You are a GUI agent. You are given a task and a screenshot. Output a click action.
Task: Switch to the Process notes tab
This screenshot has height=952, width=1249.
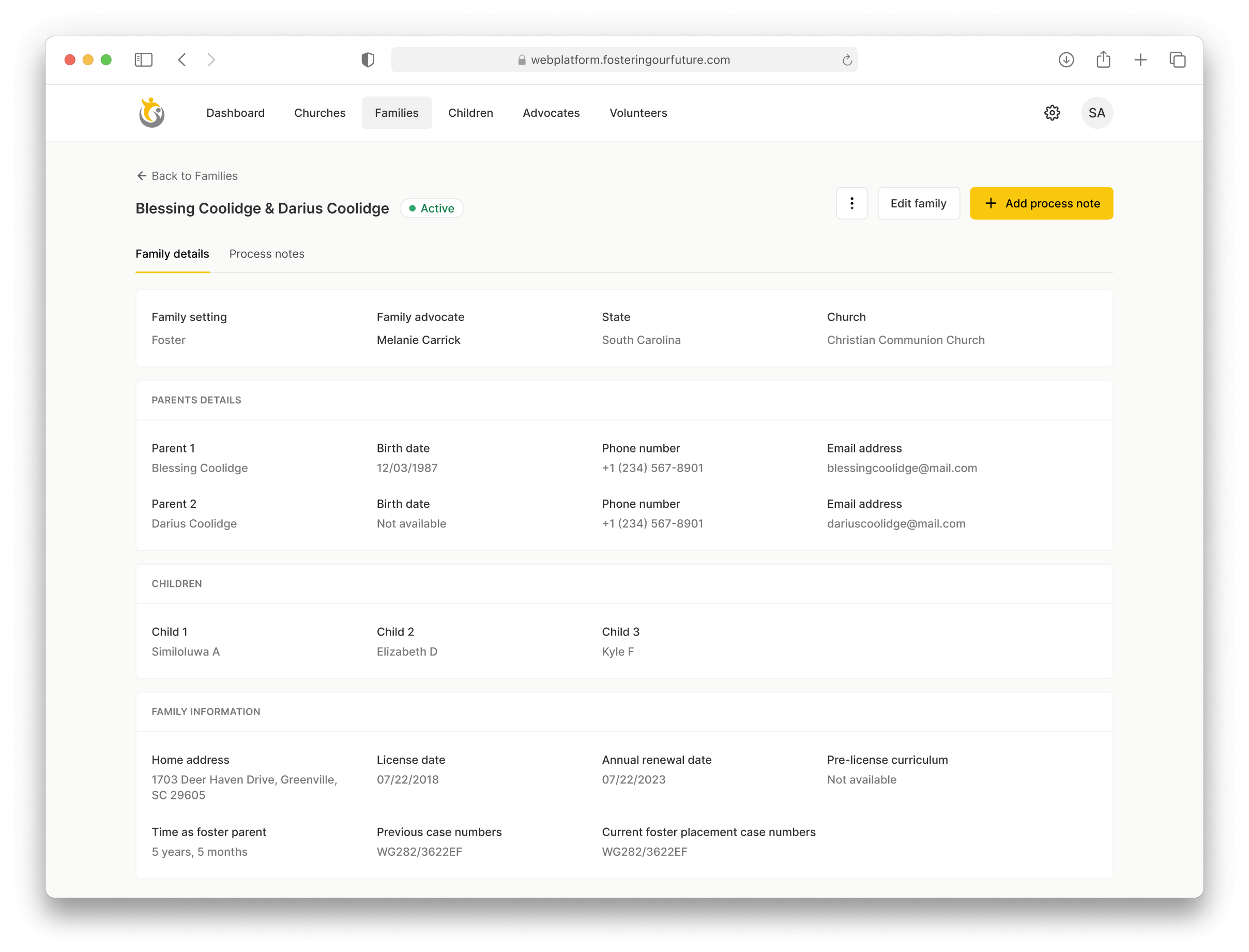pos(267,254)
